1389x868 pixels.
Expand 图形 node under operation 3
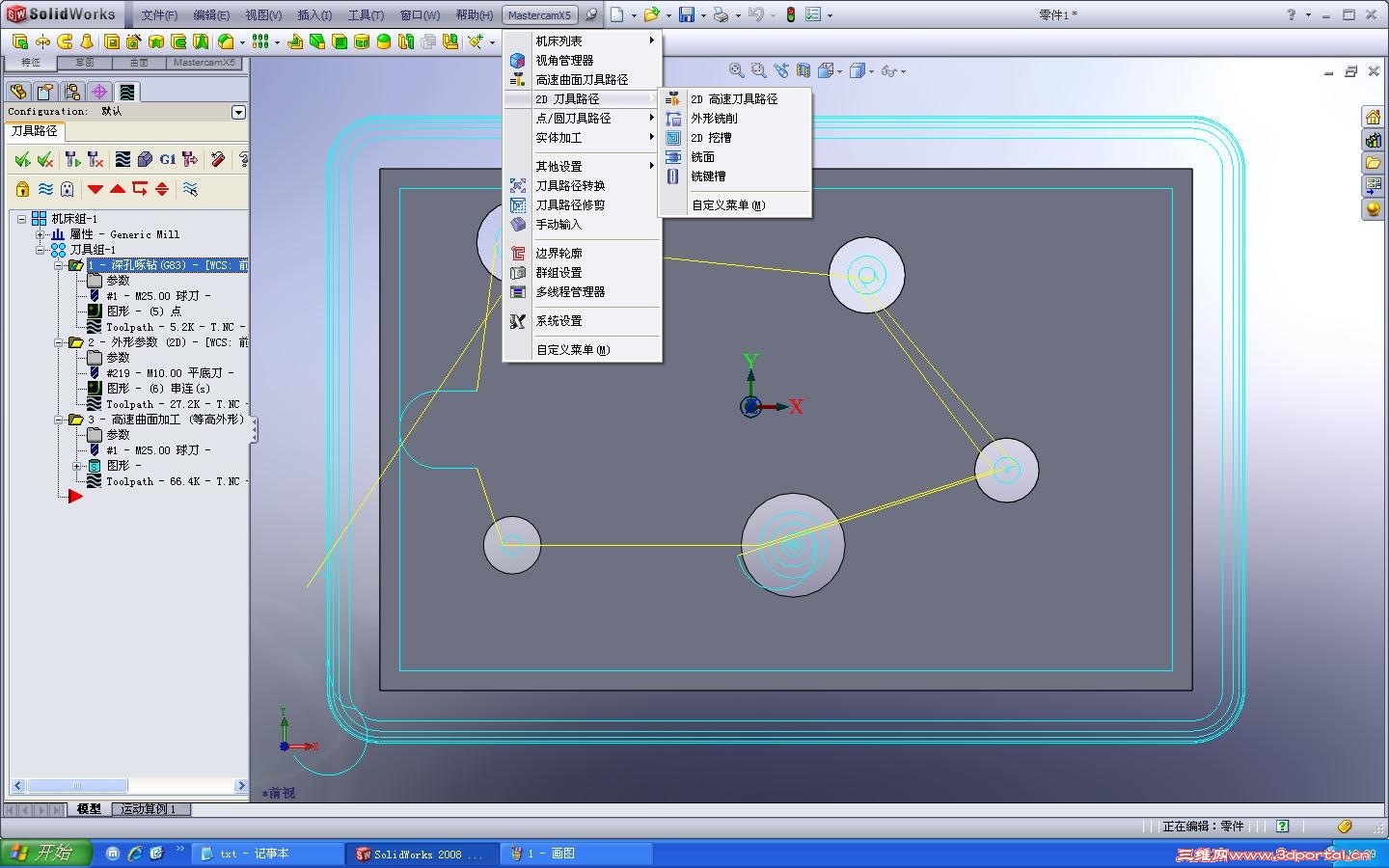coord(76,466)
